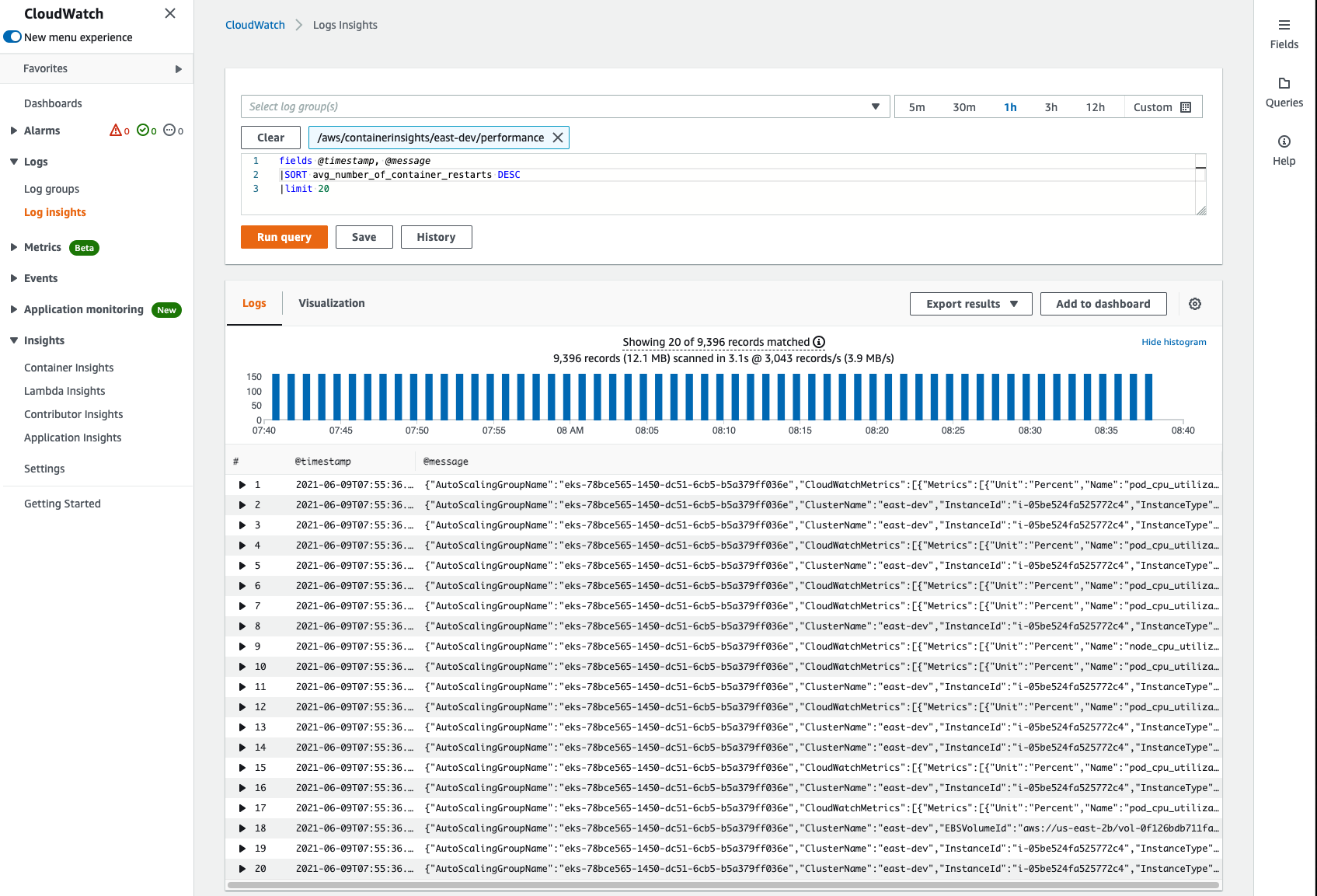Click the alarms in-alarm warning icon
Image resolution: width=1317 pixels, height=896 pixels.
click(x=116, y=131)
